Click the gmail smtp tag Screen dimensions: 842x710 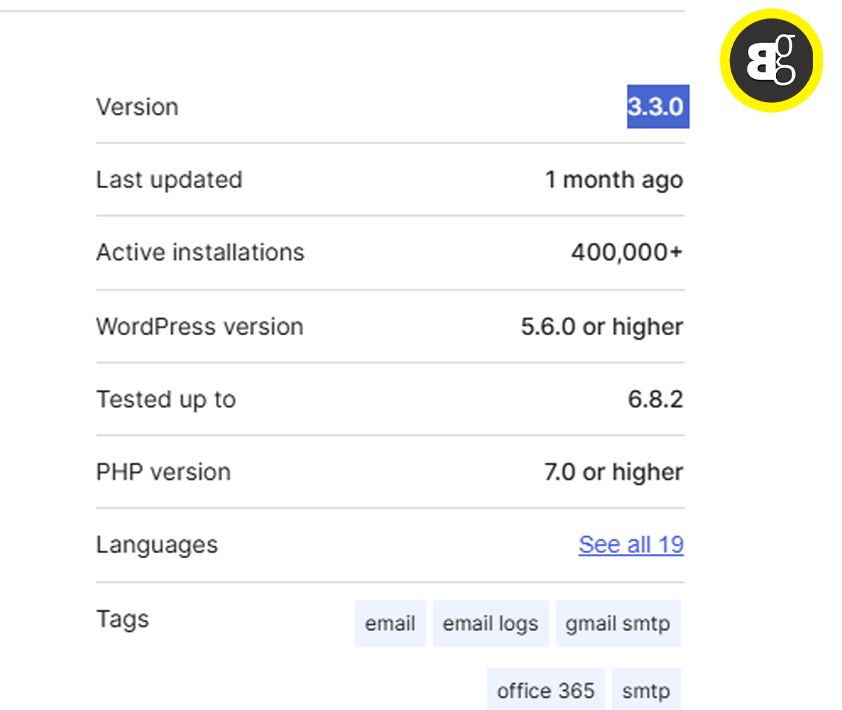coord(618,624)
